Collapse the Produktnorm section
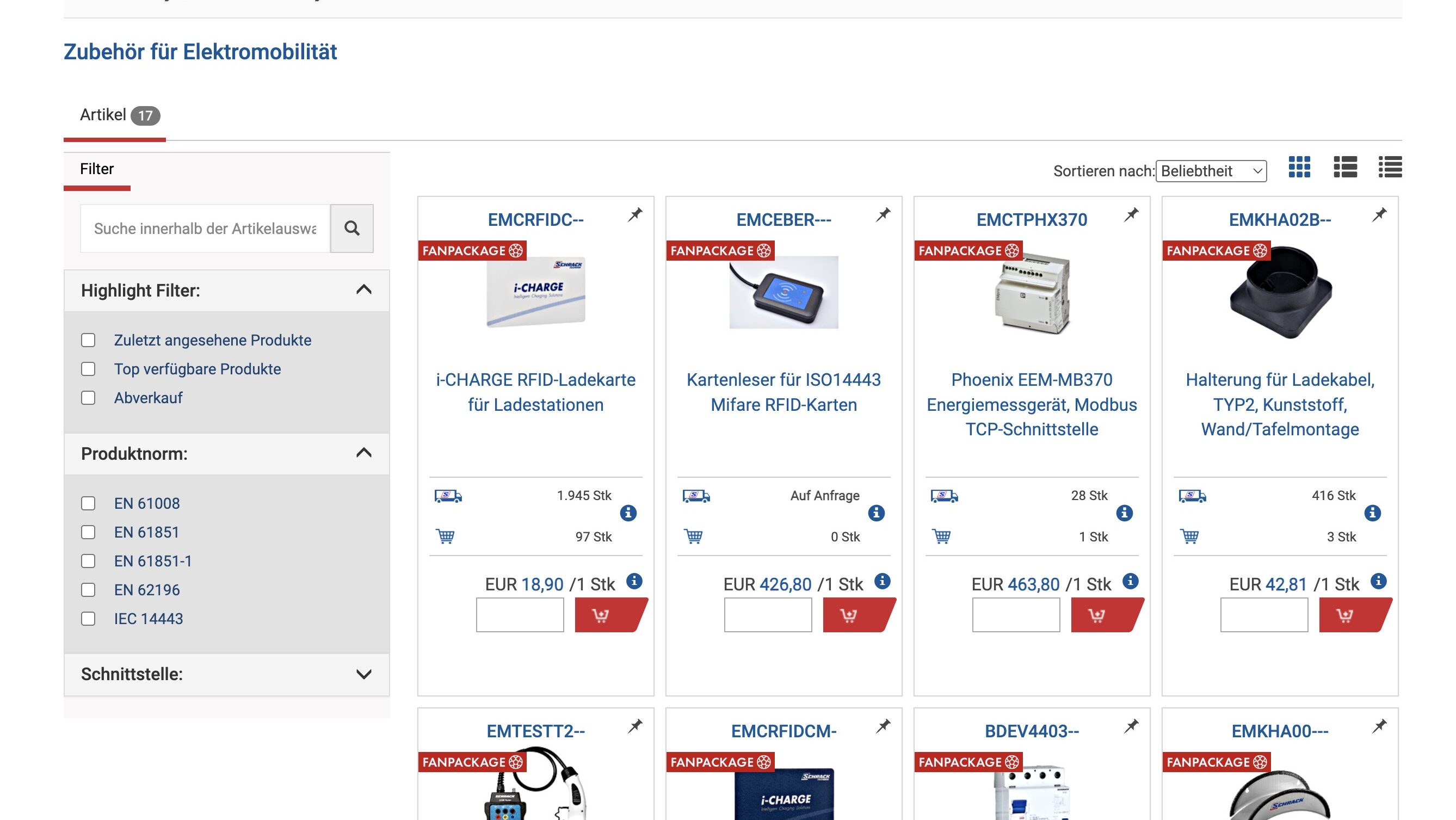This screenshot has width=1456, height=820. coord(364,453)
